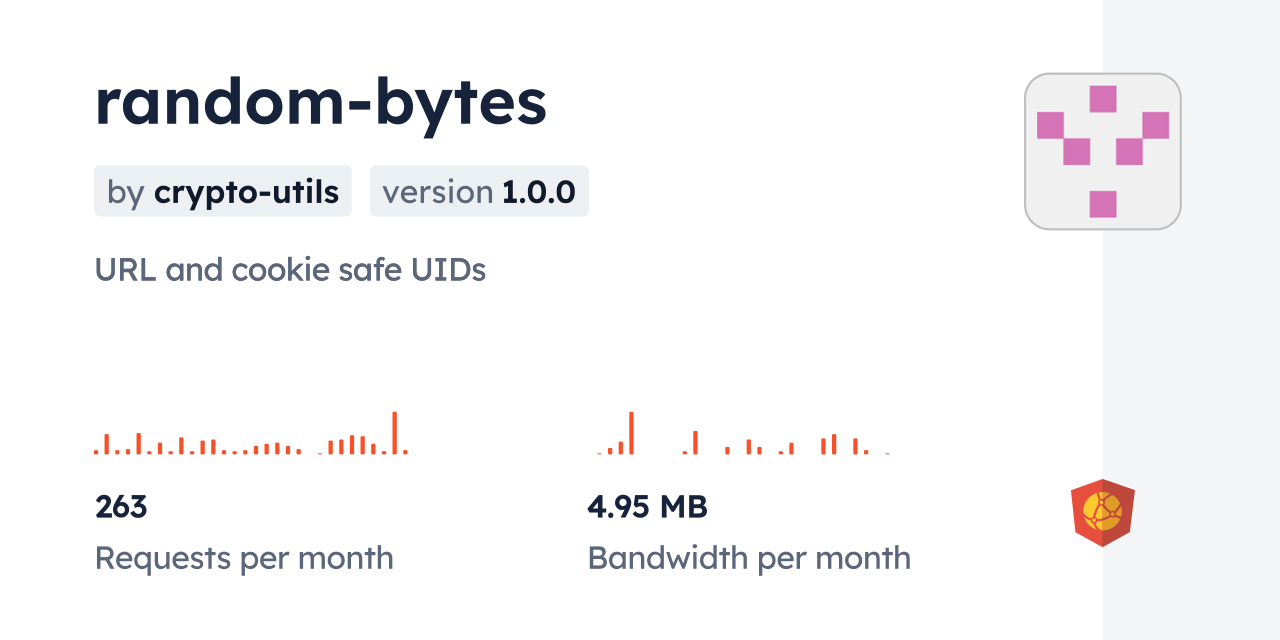Open the requests sparkline chart

click(x=250, y=435)
